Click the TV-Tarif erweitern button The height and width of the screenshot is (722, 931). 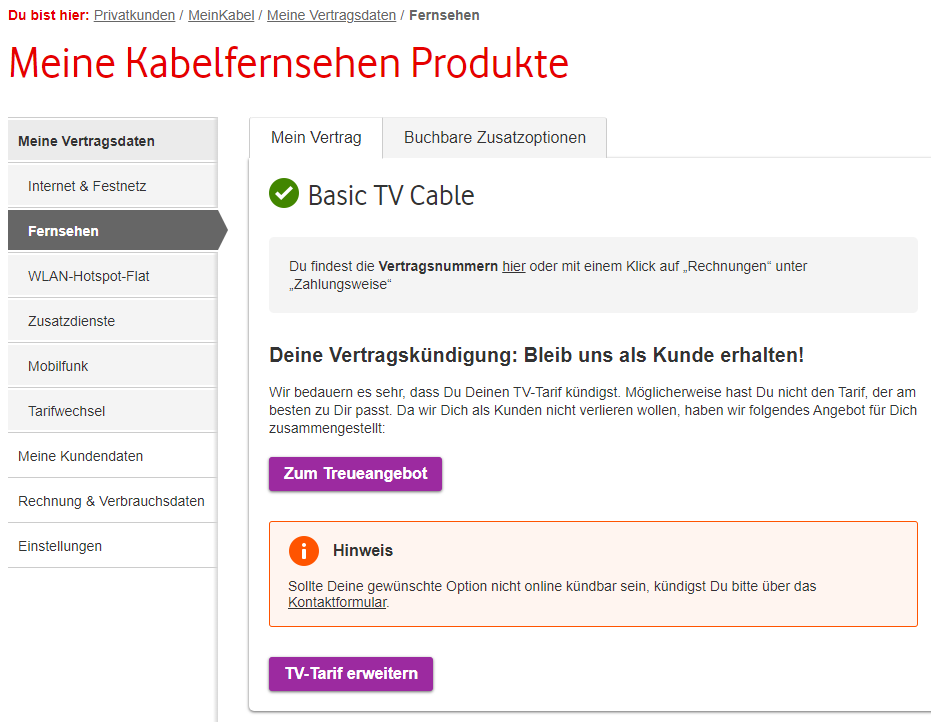(350, 674)
